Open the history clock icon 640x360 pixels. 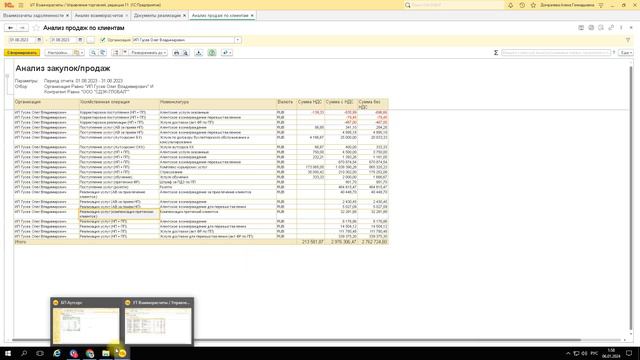point(522,5)
